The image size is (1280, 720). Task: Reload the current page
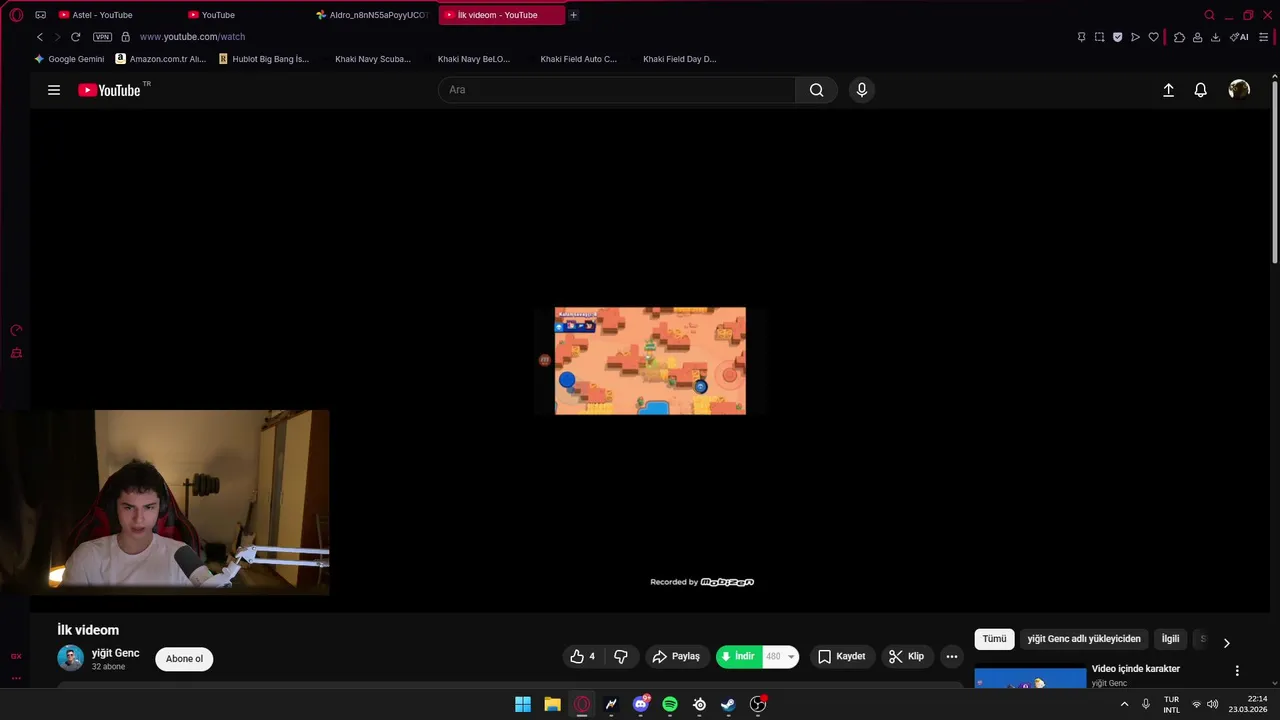(x=75, y=37)
